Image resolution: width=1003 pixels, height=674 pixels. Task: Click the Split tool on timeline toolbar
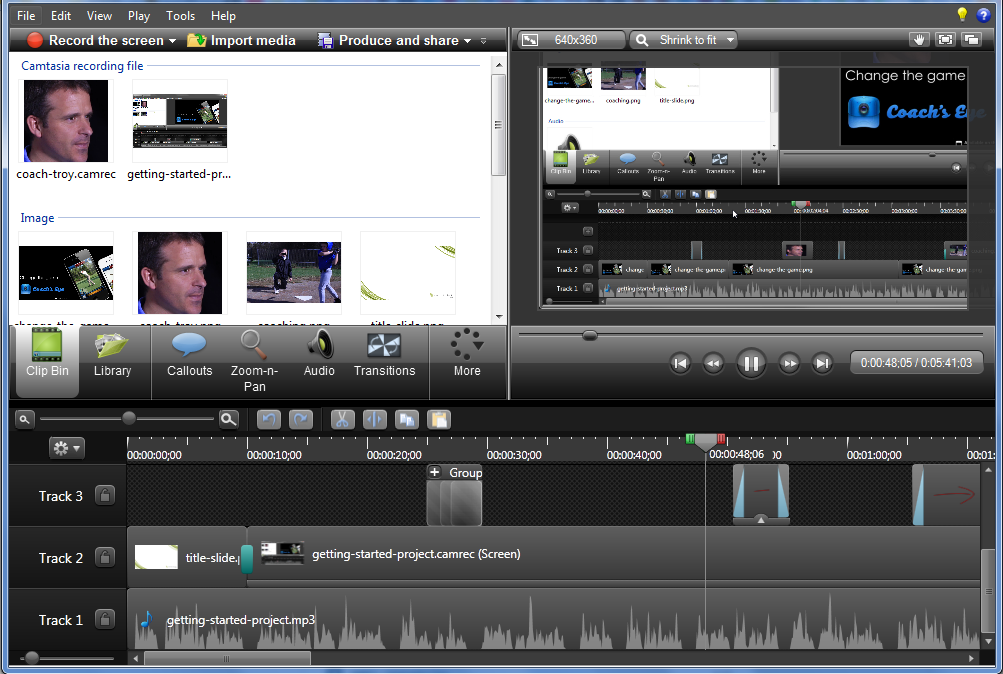point(374,420)
